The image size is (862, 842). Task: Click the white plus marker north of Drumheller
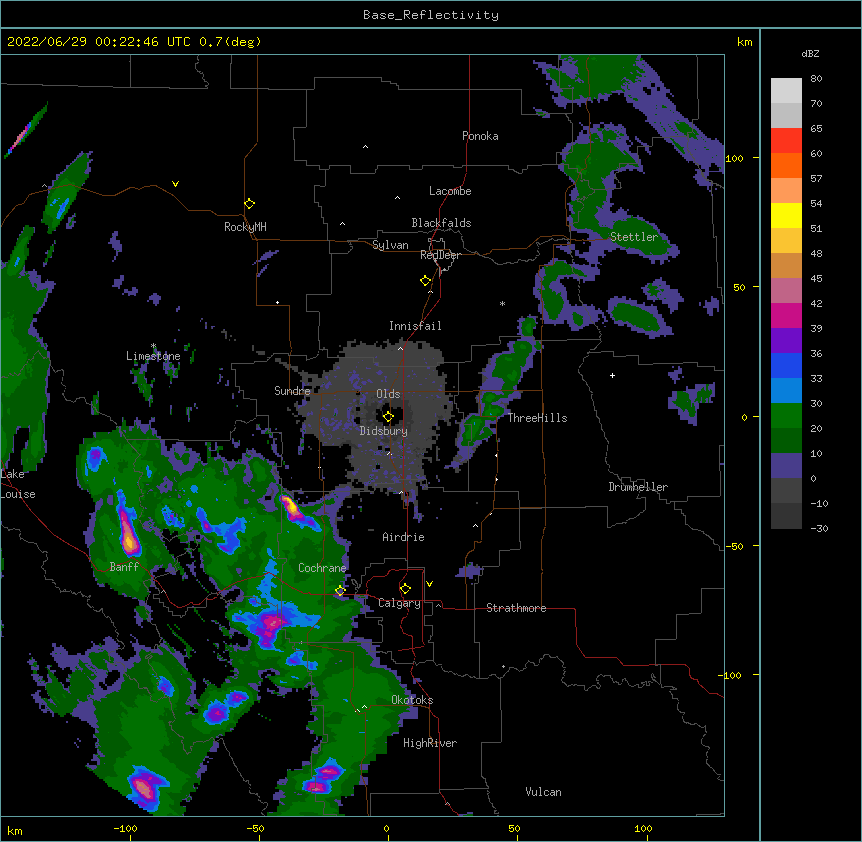coord(612,375)
